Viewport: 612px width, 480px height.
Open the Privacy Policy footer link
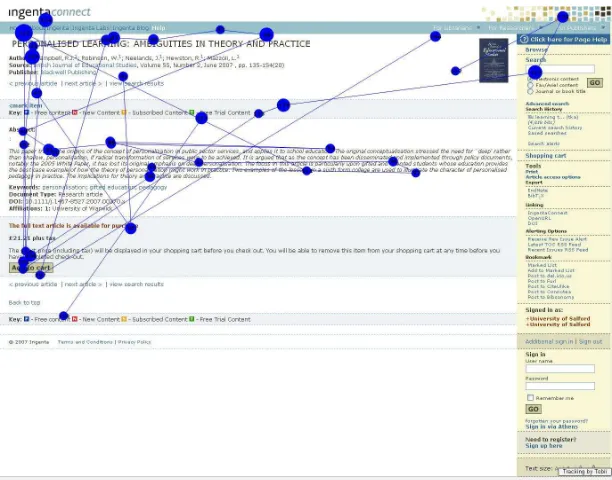pos(134,342)
